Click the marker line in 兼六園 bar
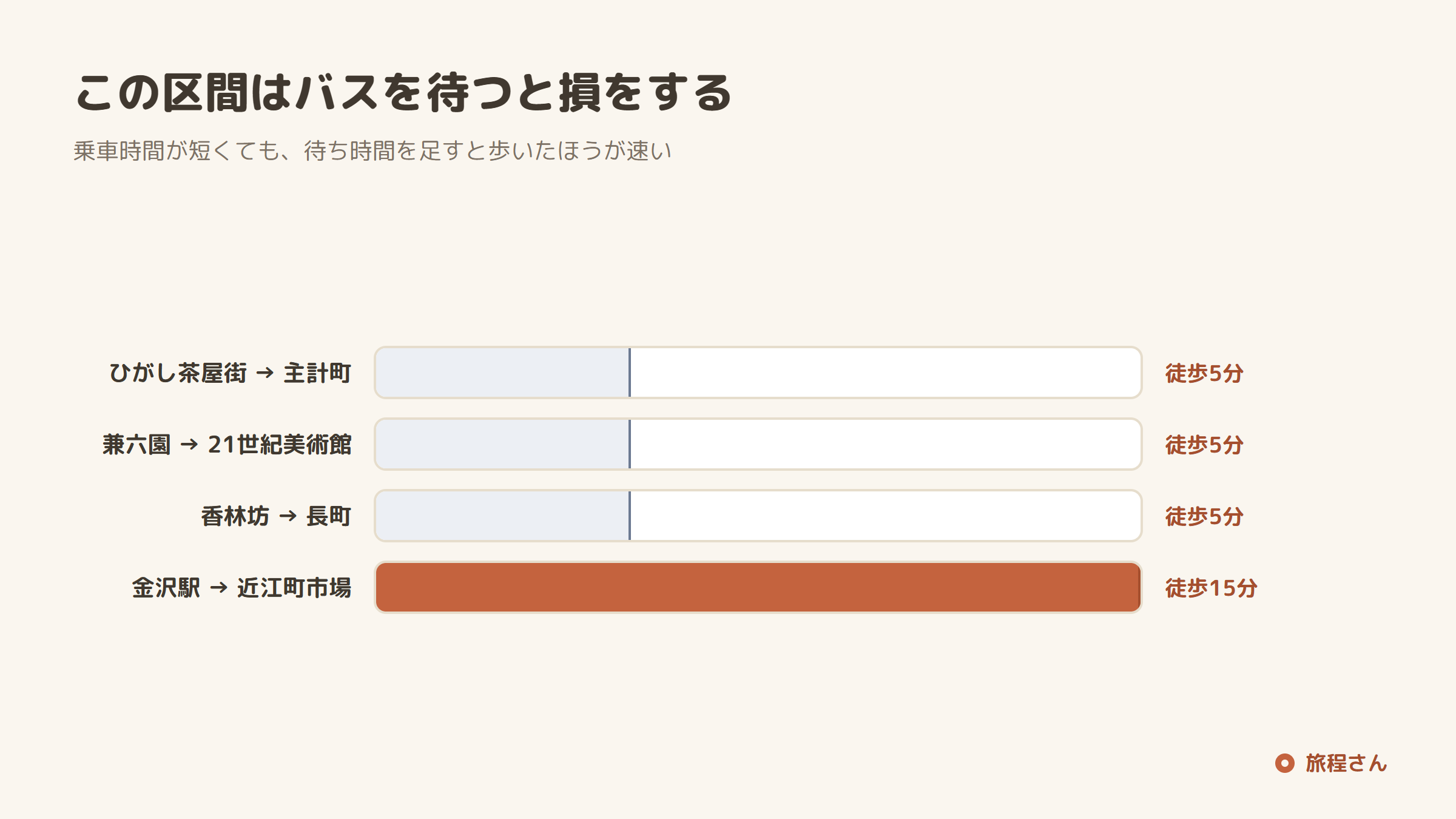 (630, 444)
